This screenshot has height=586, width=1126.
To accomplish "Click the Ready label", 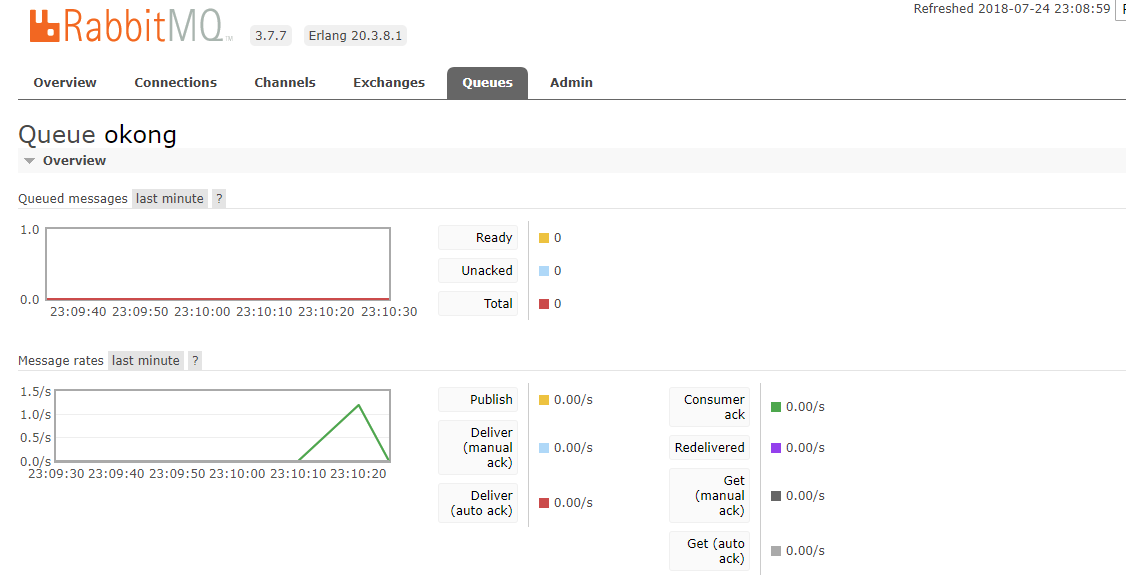I will point(478,238).
